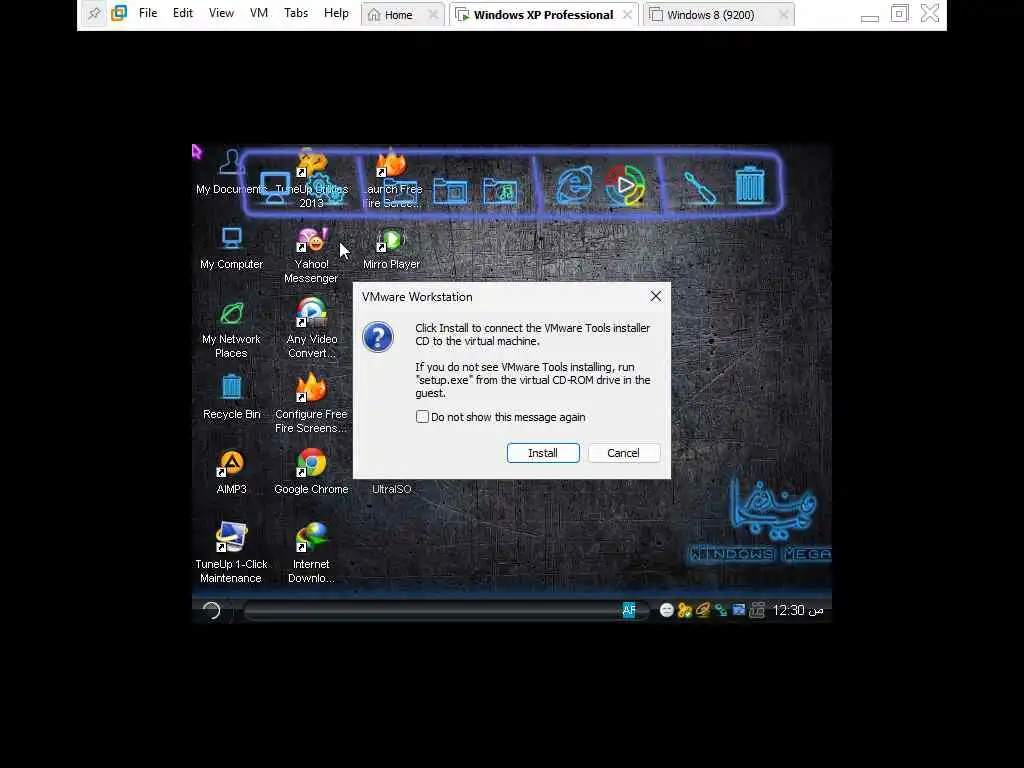Click the monitor dock icon
The width and height of the screenshot is (1024, 768).
[275, 188]
